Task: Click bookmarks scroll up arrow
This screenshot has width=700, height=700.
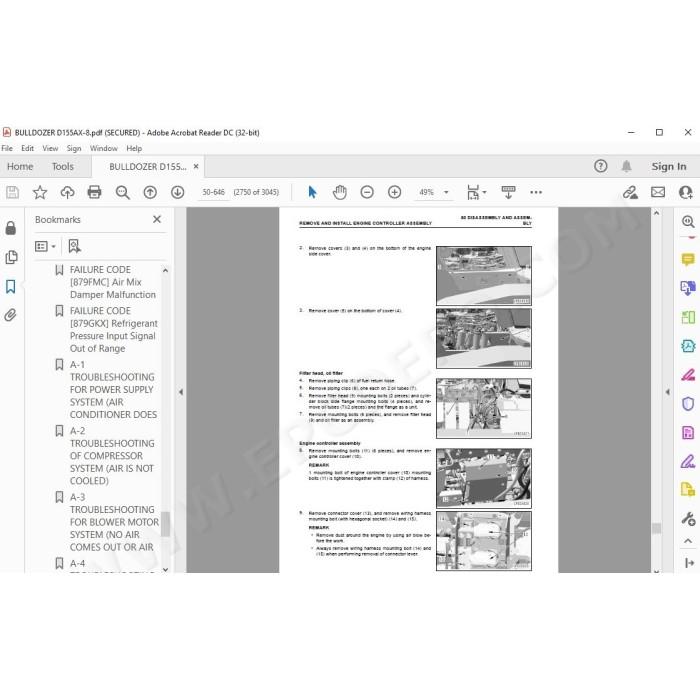Action: click(x=166, y=270)
